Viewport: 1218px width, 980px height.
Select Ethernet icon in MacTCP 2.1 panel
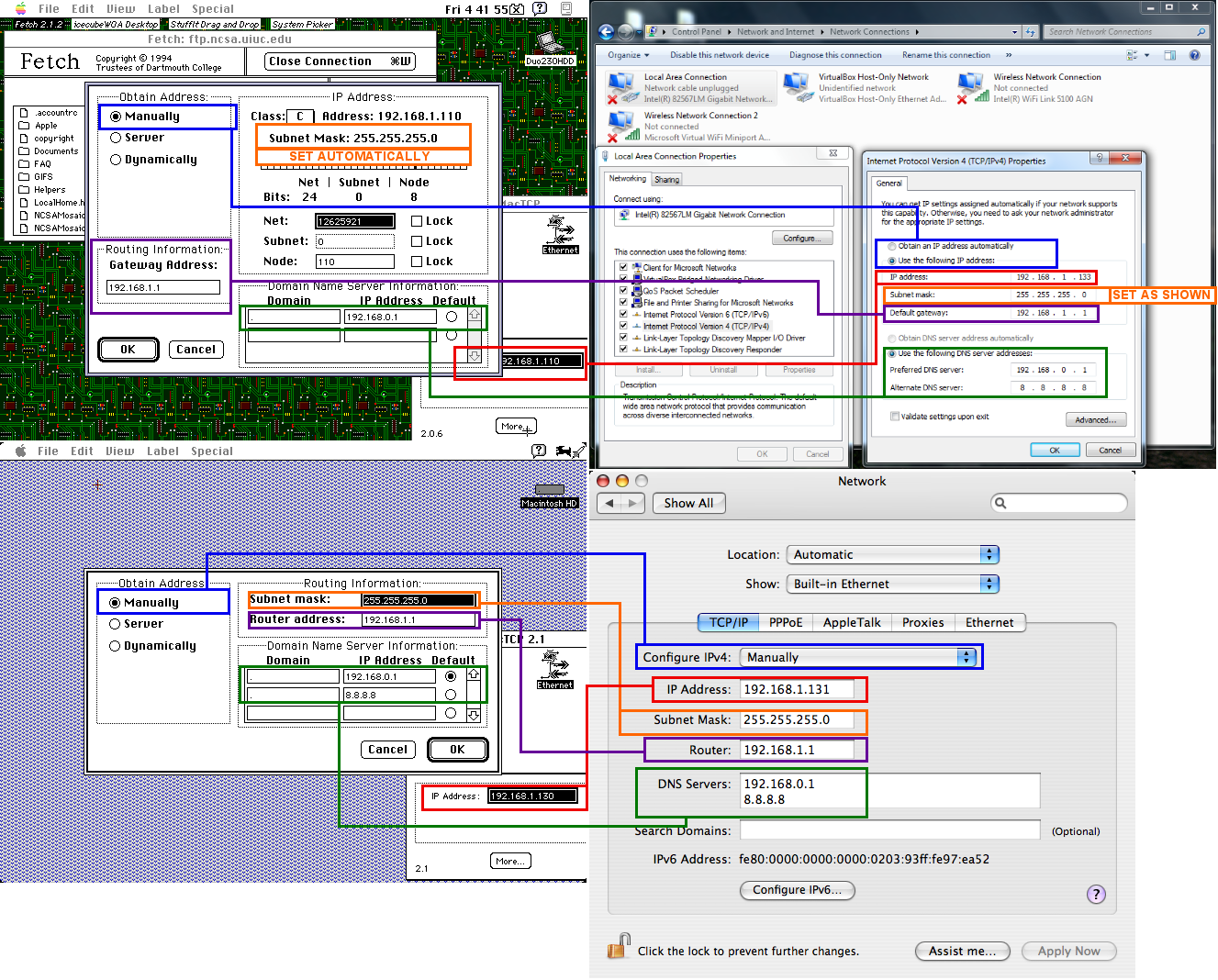[555, 670]
